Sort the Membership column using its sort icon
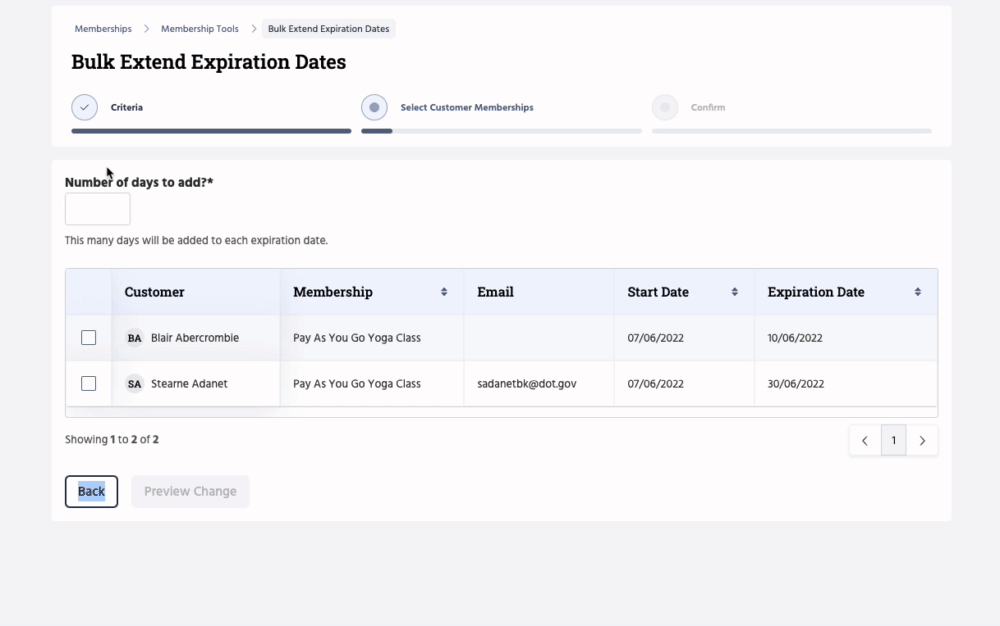 pyautogui.click(x=444, y=291)
